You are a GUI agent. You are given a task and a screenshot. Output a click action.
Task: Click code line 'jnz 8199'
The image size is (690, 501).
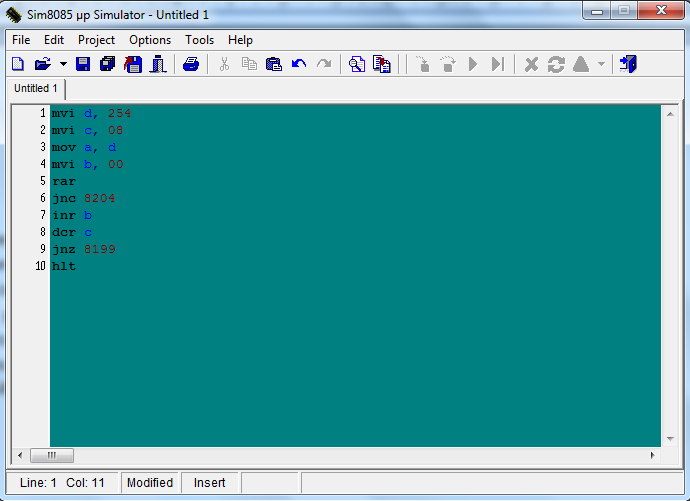coord(84,249)
